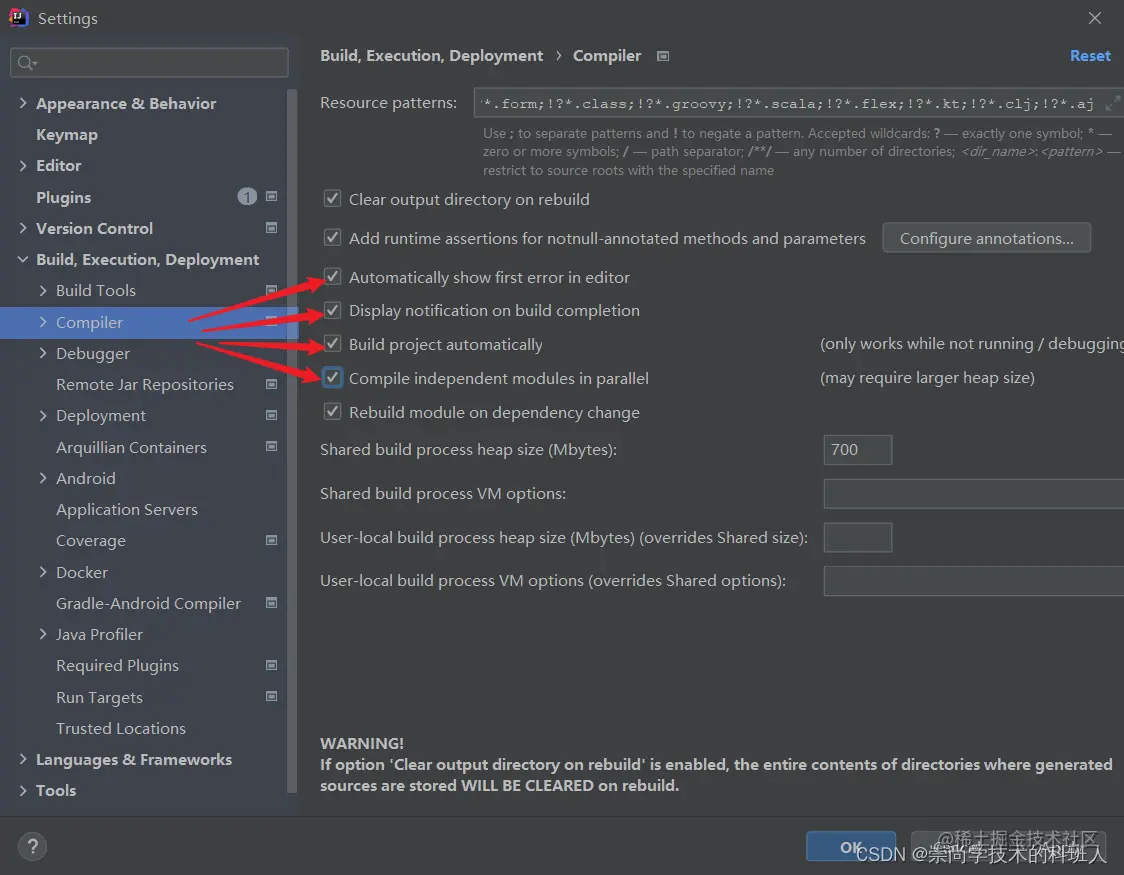Viewport: 1124px width, 875px height.
Task: Click Shared build process VM options field
Action: tap(973, 493)
